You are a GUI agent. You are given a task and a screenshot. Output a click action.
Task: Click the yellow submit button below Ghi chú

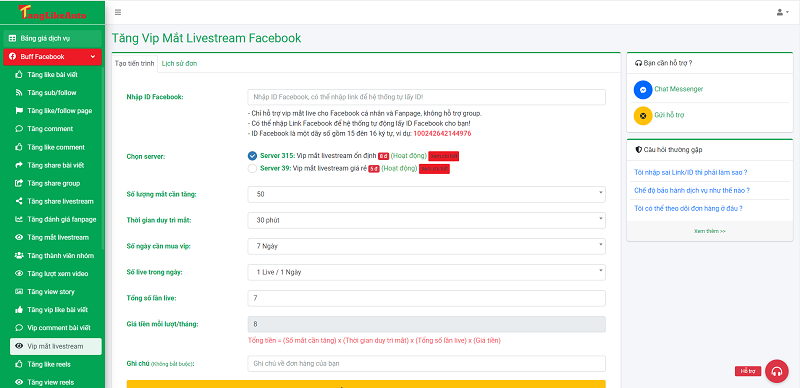(366, 384)
